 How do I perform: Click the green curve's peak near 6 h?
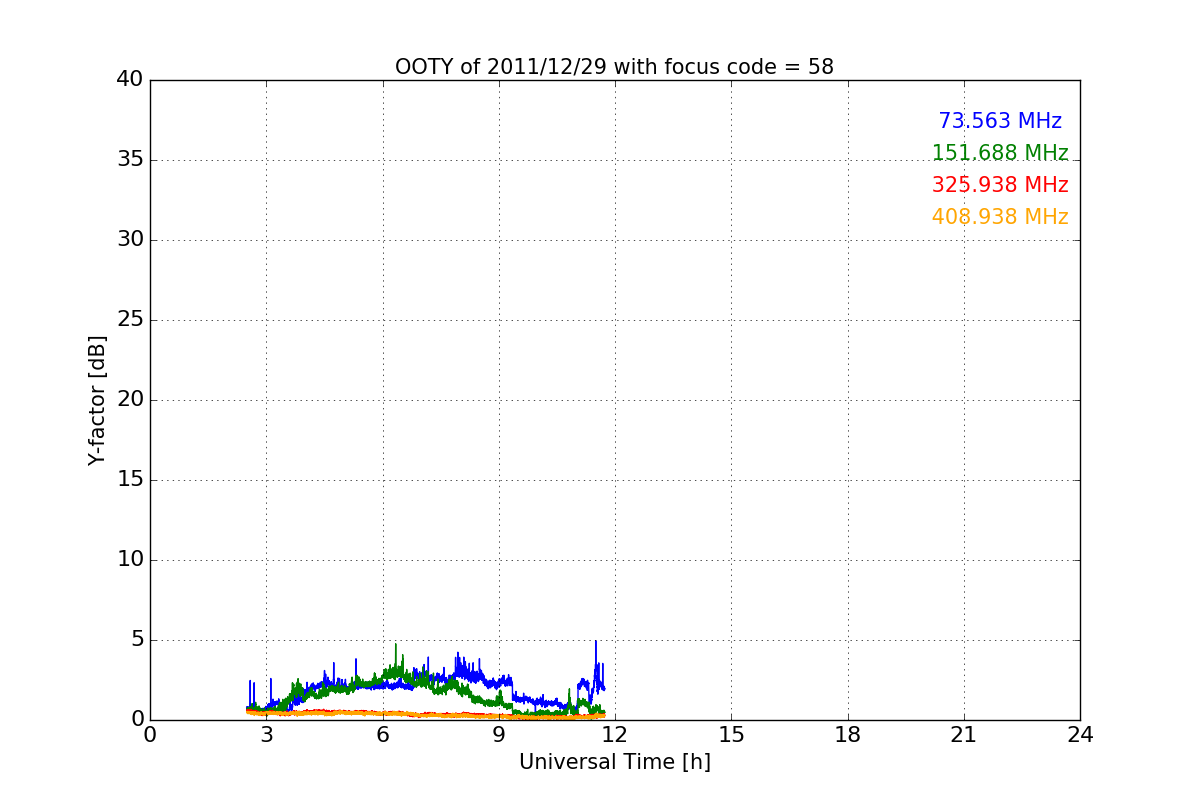click(396, 646)
